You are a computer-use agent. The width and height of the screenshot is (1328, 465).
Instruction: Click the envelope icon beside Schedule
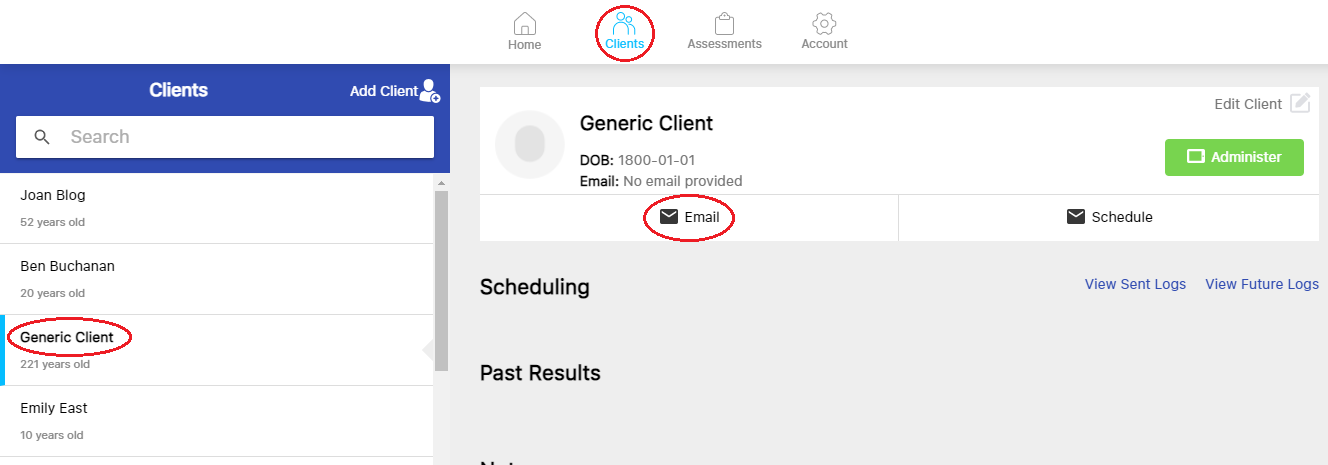[x=1076, y=217]
